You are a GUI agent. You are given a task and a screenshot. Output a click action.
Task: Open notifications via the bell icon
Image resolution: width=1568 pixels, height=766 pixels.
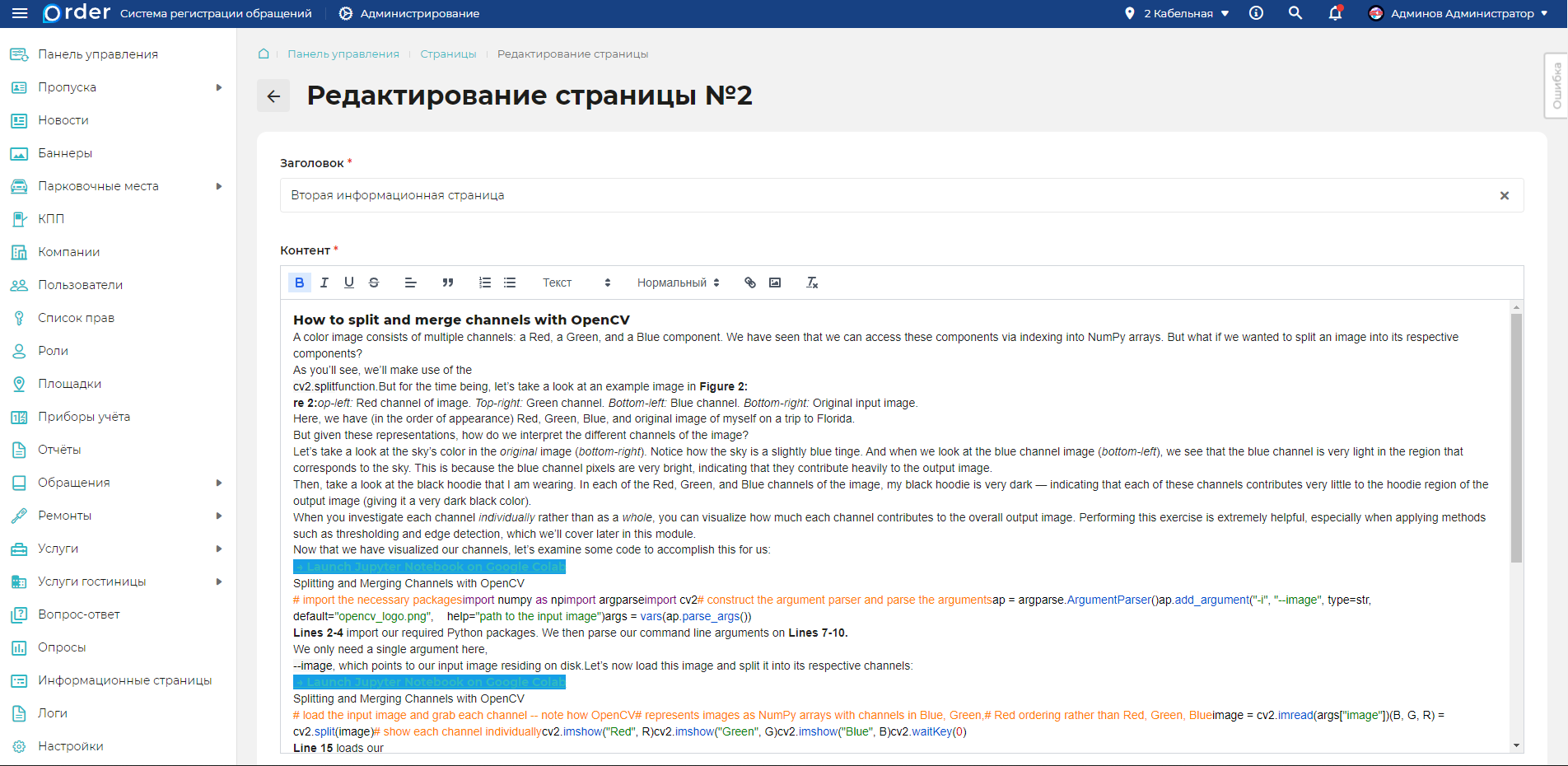coord(1334,13)
